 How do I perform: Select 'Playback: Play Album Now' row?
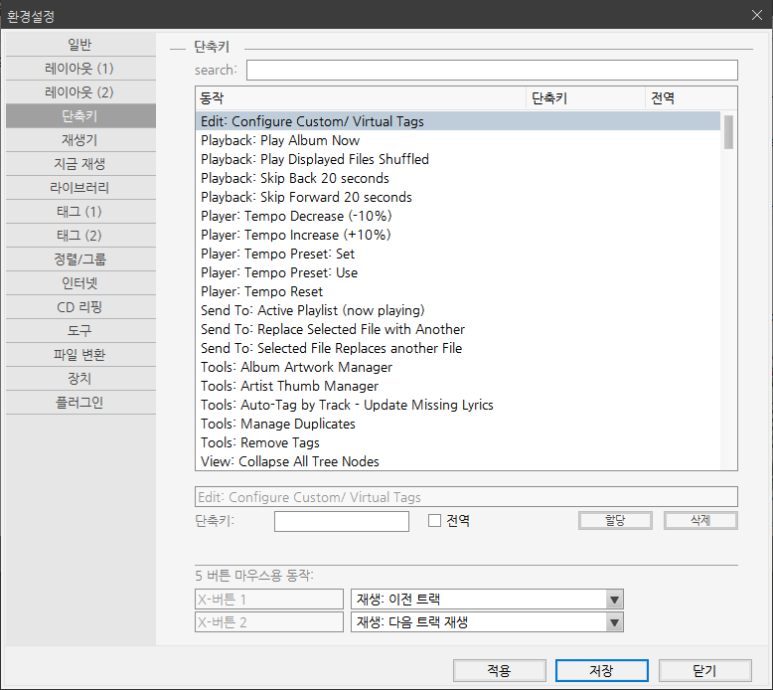tap(458, 140)
